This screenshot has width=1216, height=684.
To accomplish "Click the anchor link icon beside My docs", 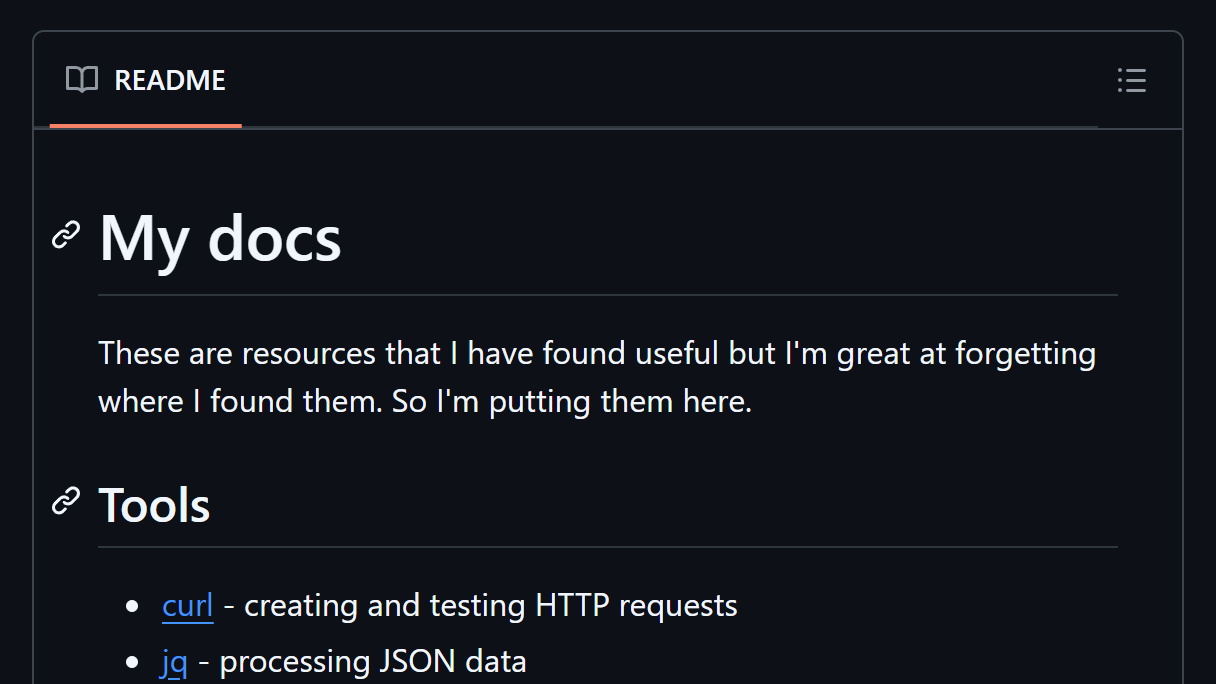I will (x=66, y=236).
